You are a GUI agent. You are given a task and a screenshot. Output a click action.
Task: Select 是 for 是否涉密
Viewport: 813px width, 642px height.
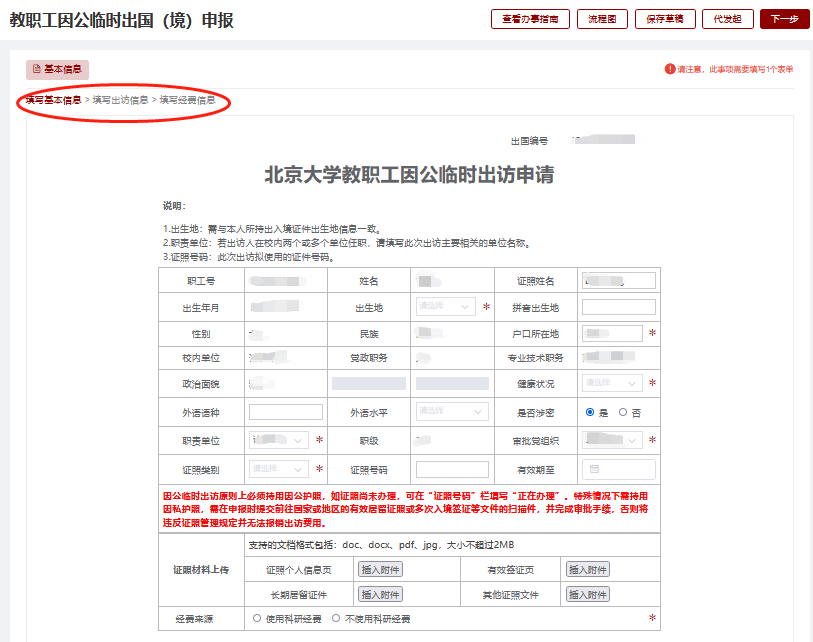590,412
